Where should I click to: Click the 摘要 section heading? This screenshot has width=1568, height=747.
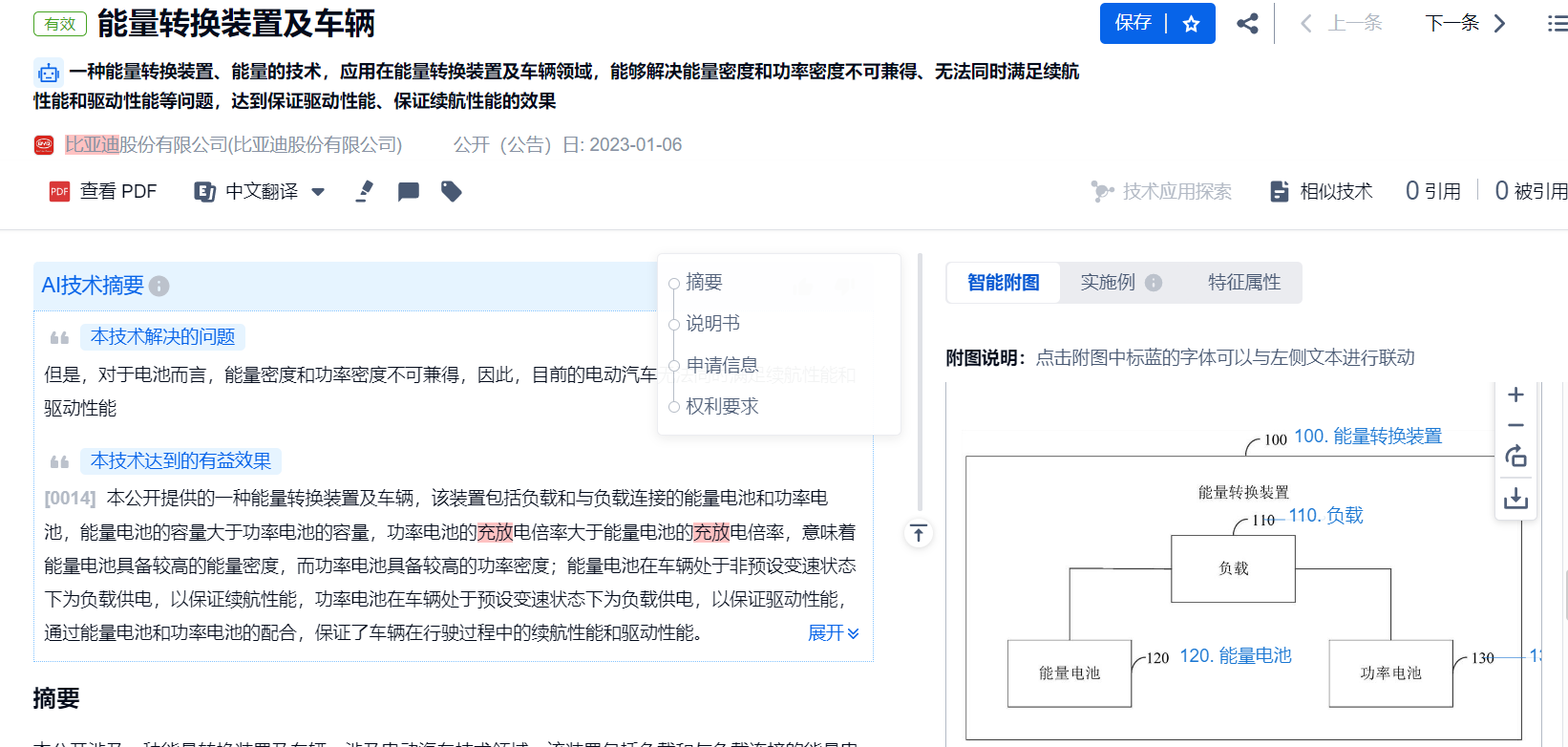(x=56, y=699)
